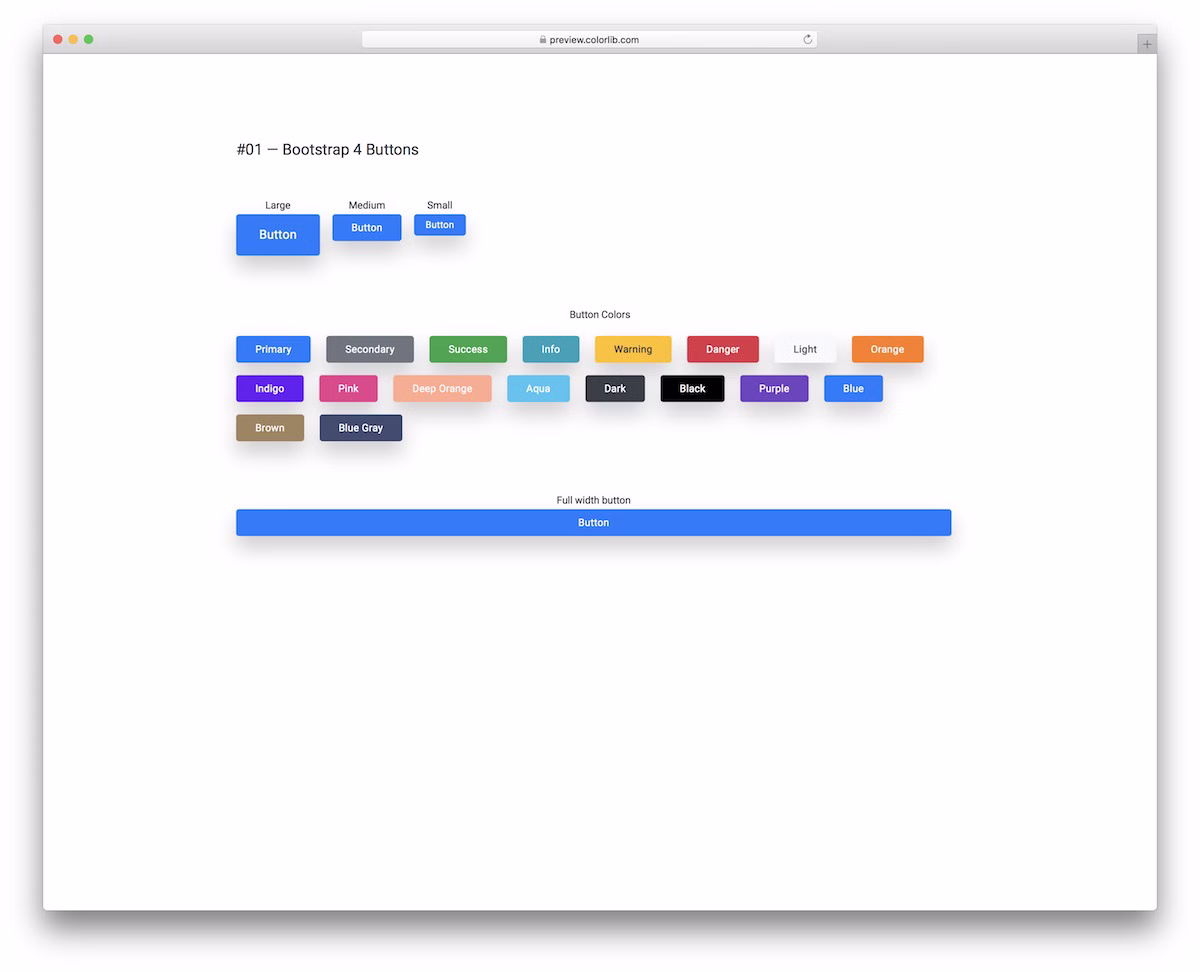Select the white Light button

point(804,349)
